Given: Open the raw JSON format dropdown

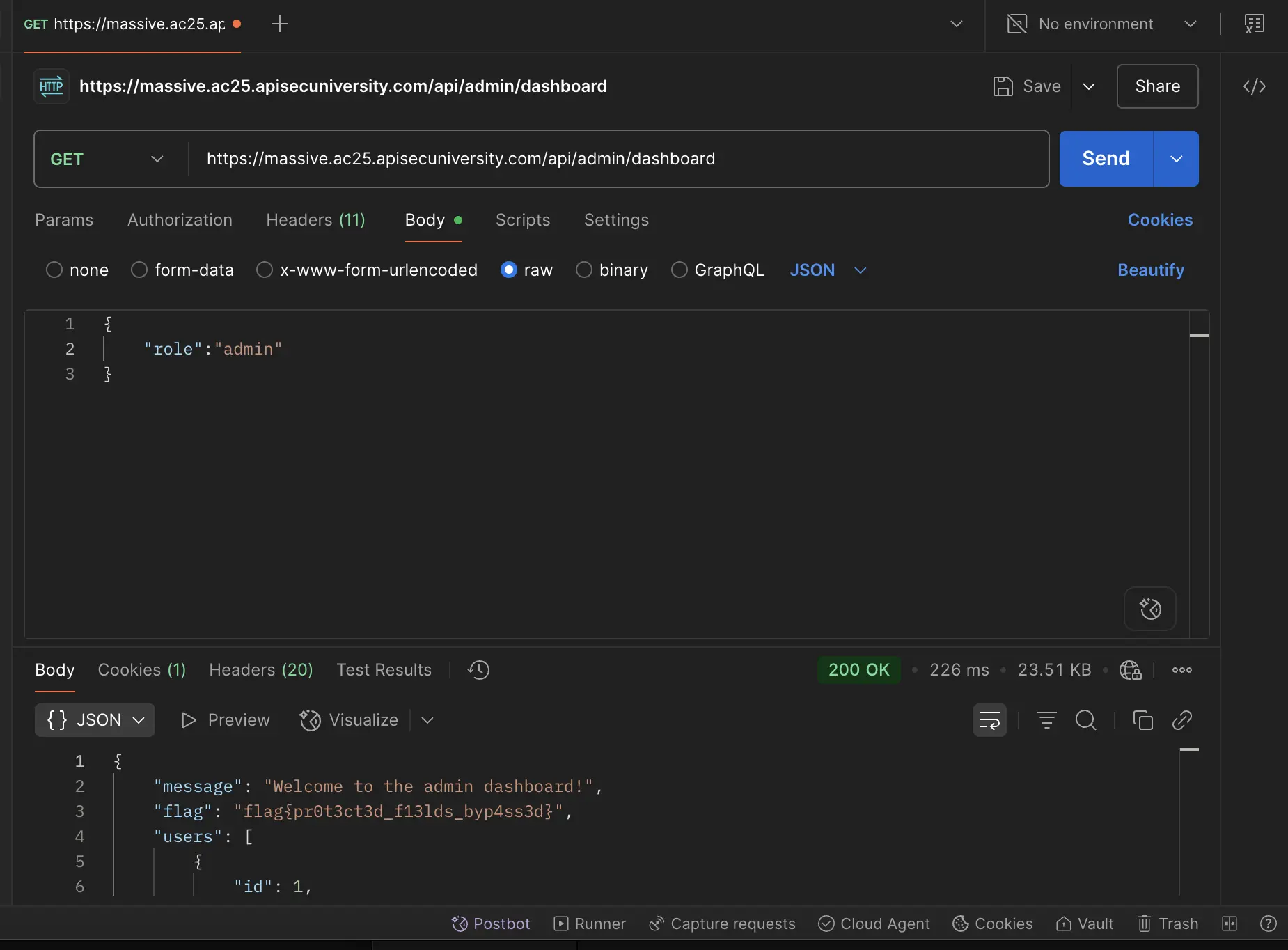Looking at the screenshot, I should [828, 270].
